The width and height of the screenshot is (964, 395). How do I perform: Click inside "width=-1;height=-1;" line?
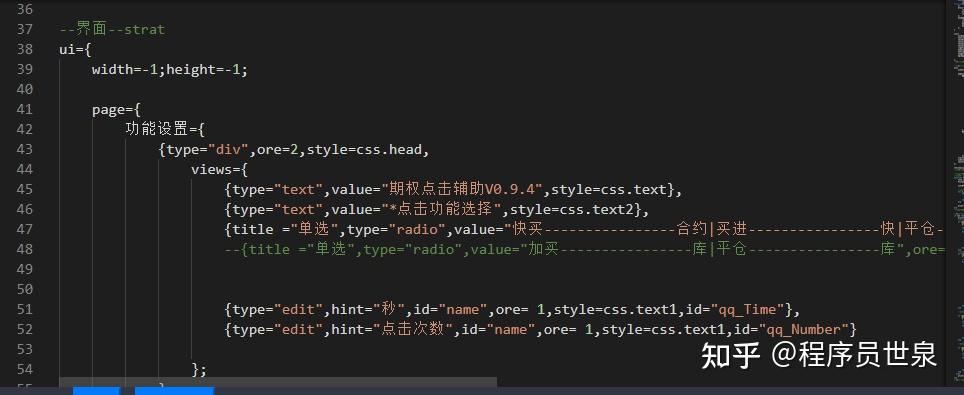tap(170, 70)
